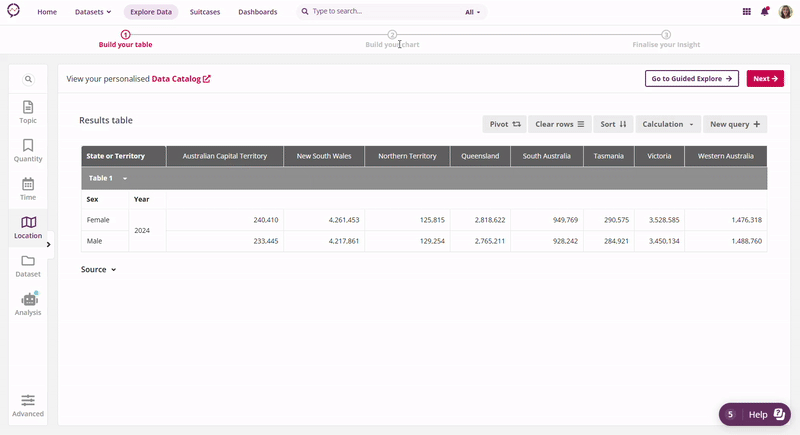
Task: Open the Calculation dropdown
Action: click(667, 124)
